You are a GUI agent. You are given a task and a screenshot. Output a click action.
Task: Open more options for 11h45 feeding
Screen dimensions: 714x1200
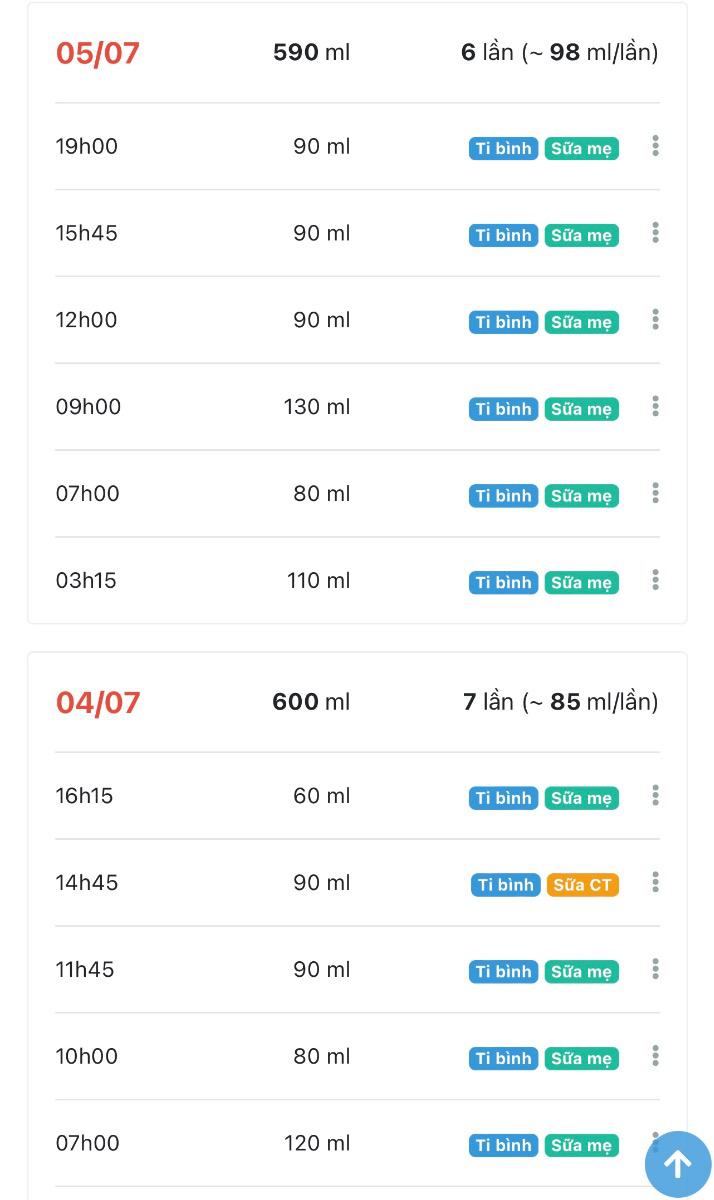tap(655, 970)
